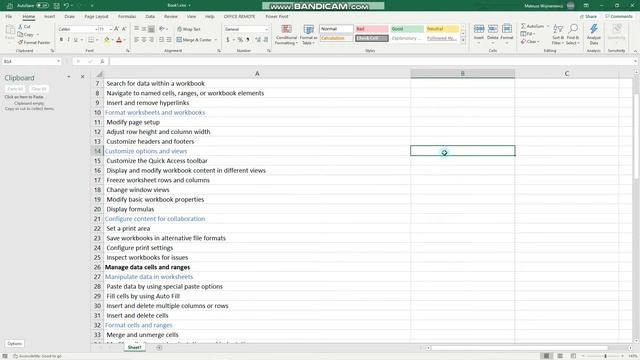Open Sort & Filter menu
The width and height of the screenshot is (640, 360).
tap(558, 34)
